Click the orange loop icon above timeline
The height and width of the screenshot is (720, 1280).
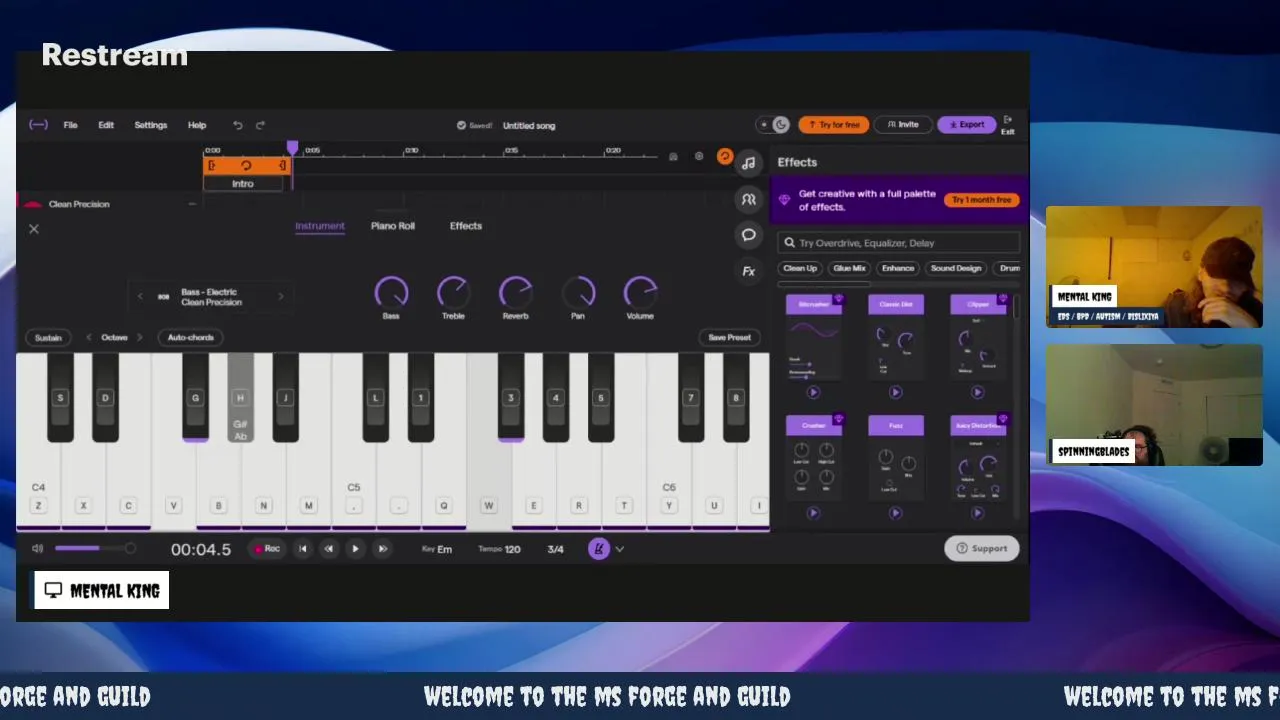725,157
